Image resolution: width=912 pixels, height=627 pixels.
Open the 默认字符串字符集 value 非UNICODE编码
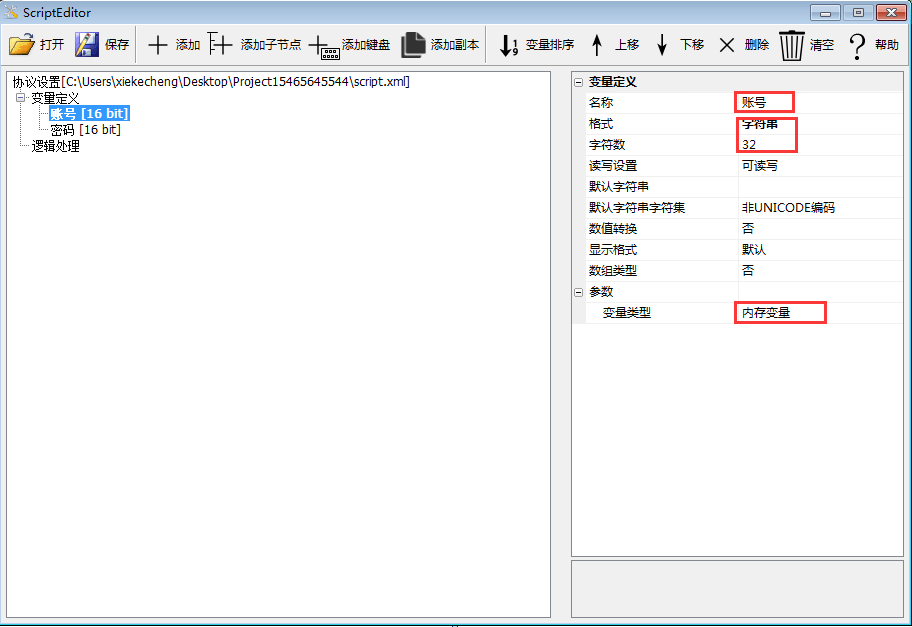tap(820, 208)
